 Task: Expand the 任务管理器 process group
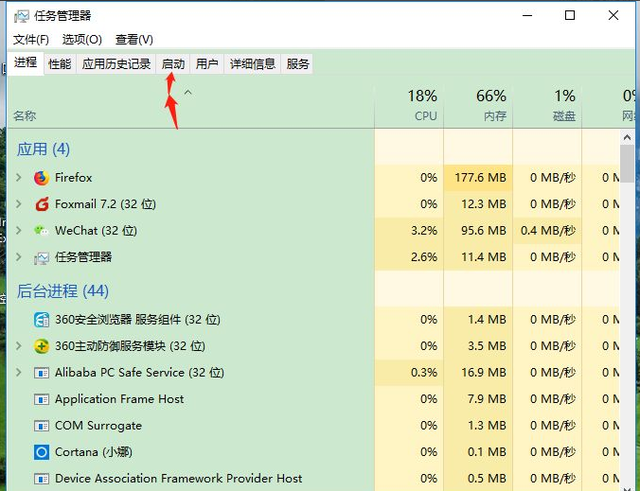click(x=19, y=257)
